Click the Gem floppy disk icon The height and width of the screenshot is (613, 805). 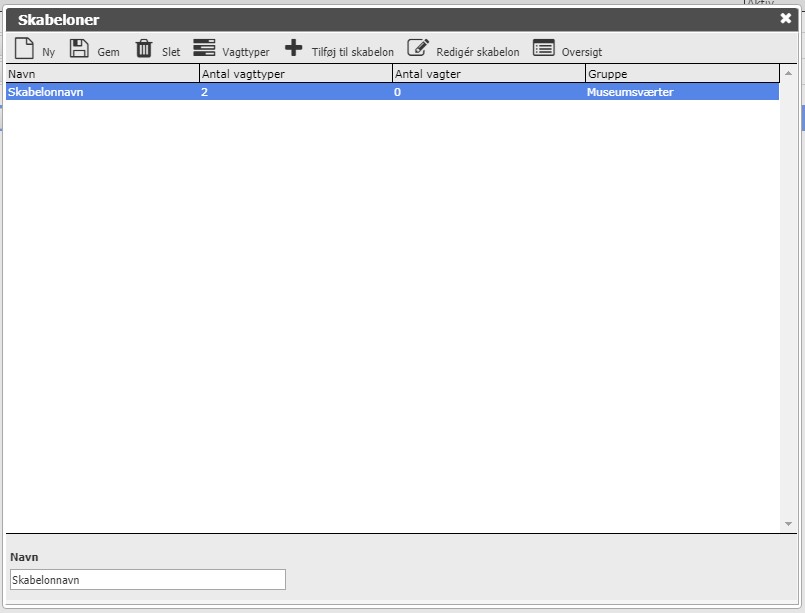[x=79, y=48]
